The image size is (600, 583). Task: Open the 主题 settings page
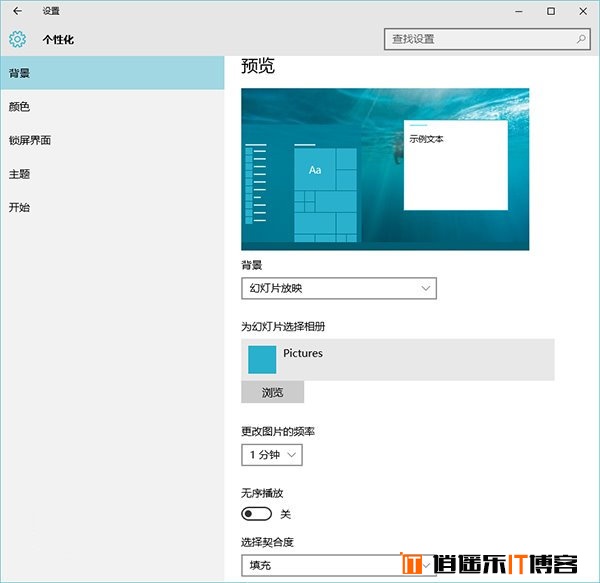tap(112, 174)
